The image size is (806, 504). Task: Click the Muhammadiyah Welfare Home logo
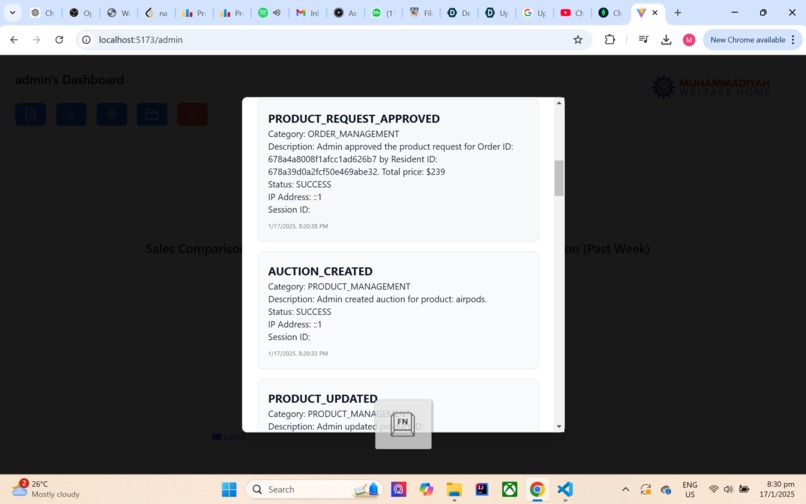point(711,87)
